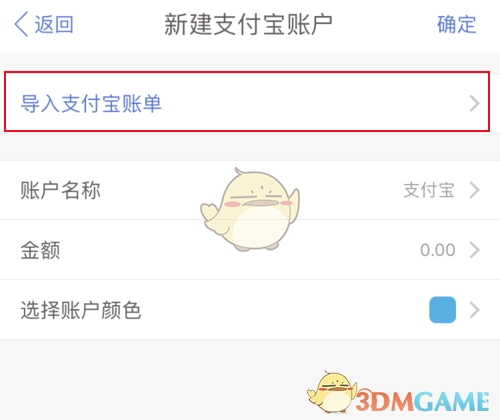Pick the blue account color swatch
The height and width of the screenshot is (420, 500).
click(442, 310)
